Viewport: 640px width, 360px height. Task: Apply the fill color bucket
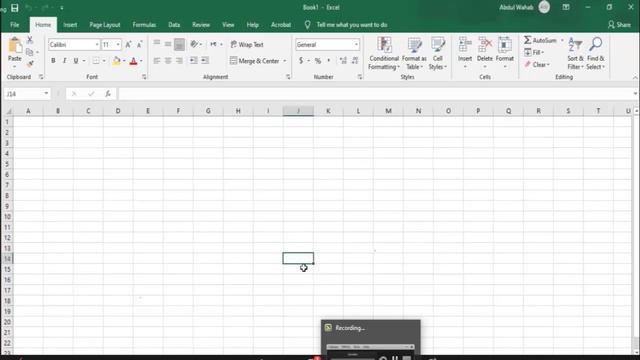point(116,61)
